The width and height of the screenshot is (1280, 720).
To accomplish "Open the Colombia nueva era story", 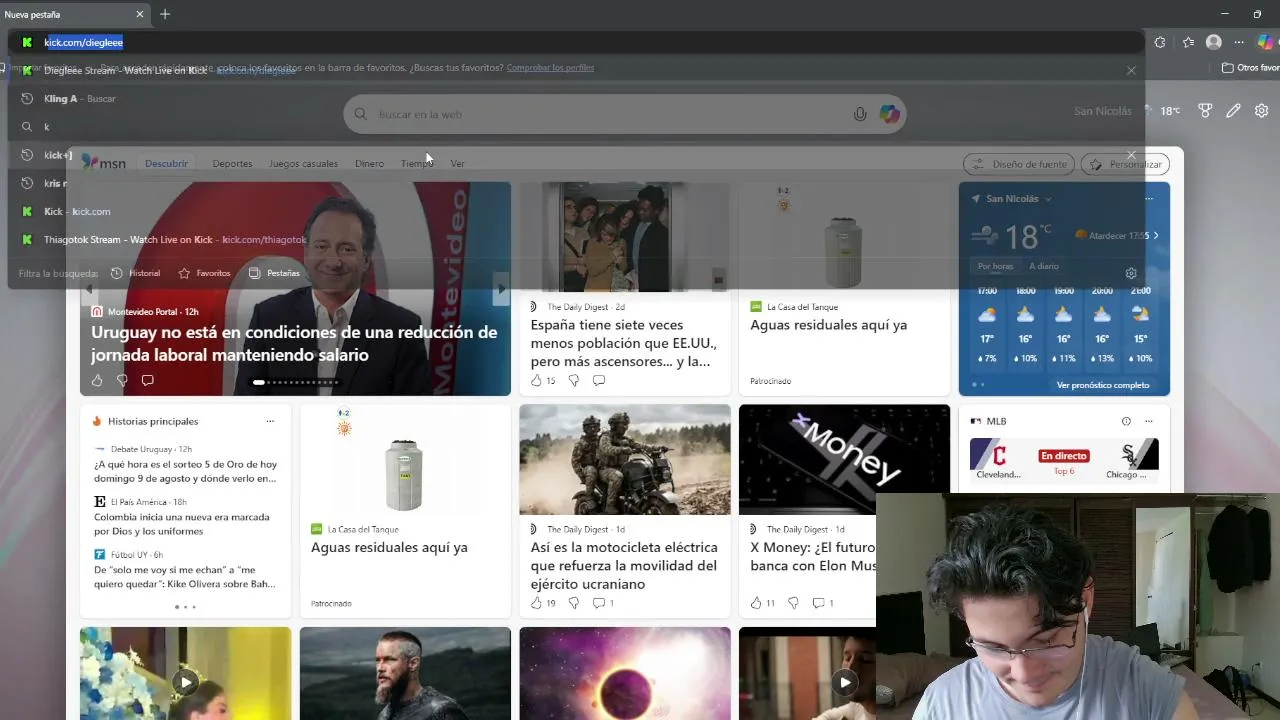I will click(182, 523).
